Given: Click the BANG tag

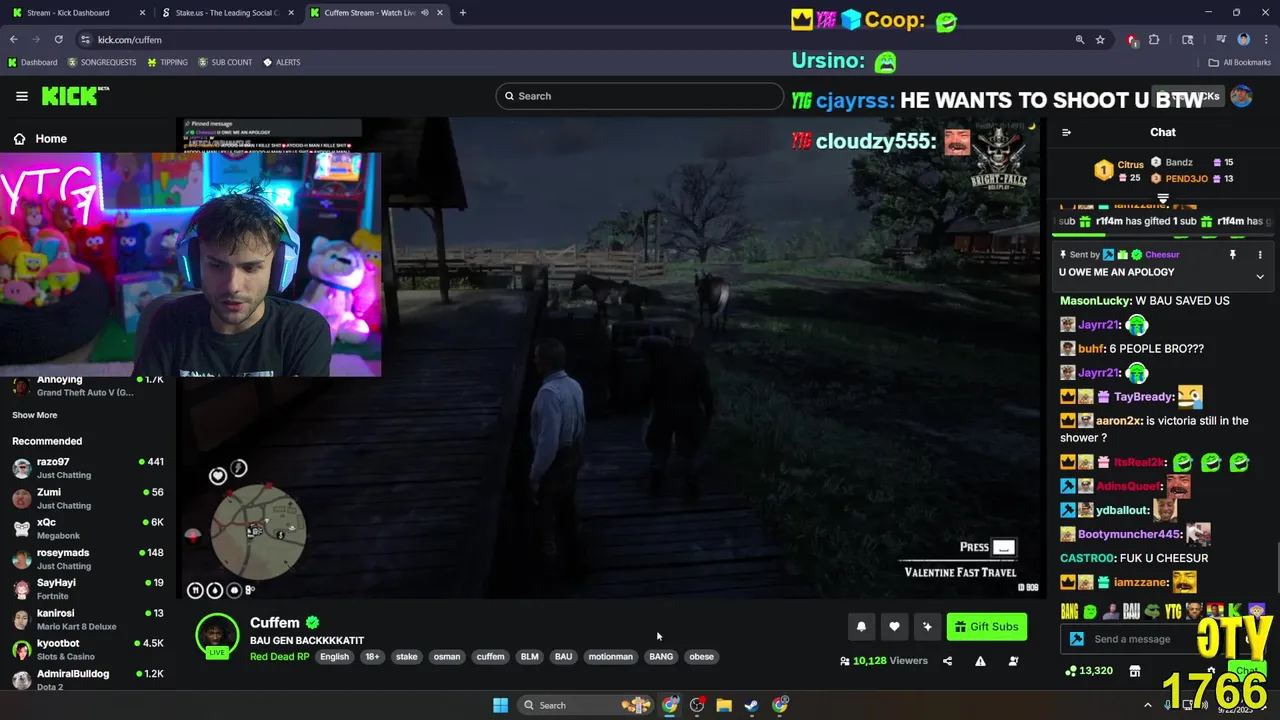Looking at the screenshot, I should pyautogui.click(x=661, y=657).
